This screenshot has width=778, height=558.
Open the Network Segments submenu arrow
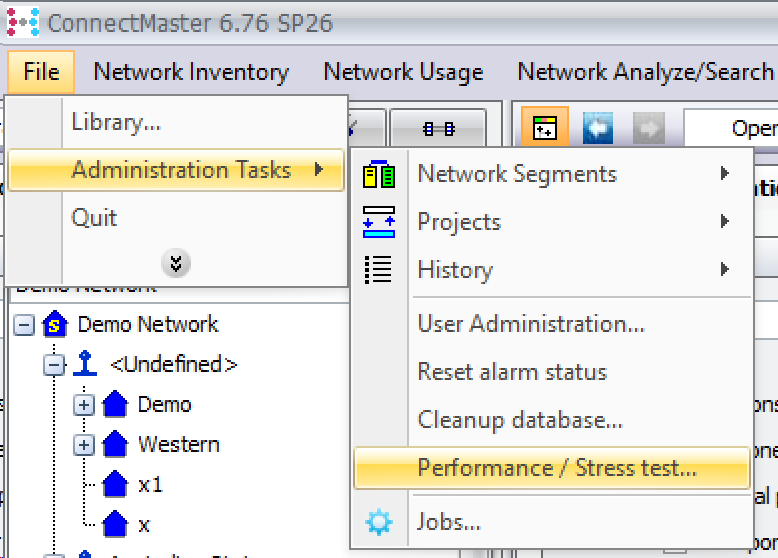(724, 173)
